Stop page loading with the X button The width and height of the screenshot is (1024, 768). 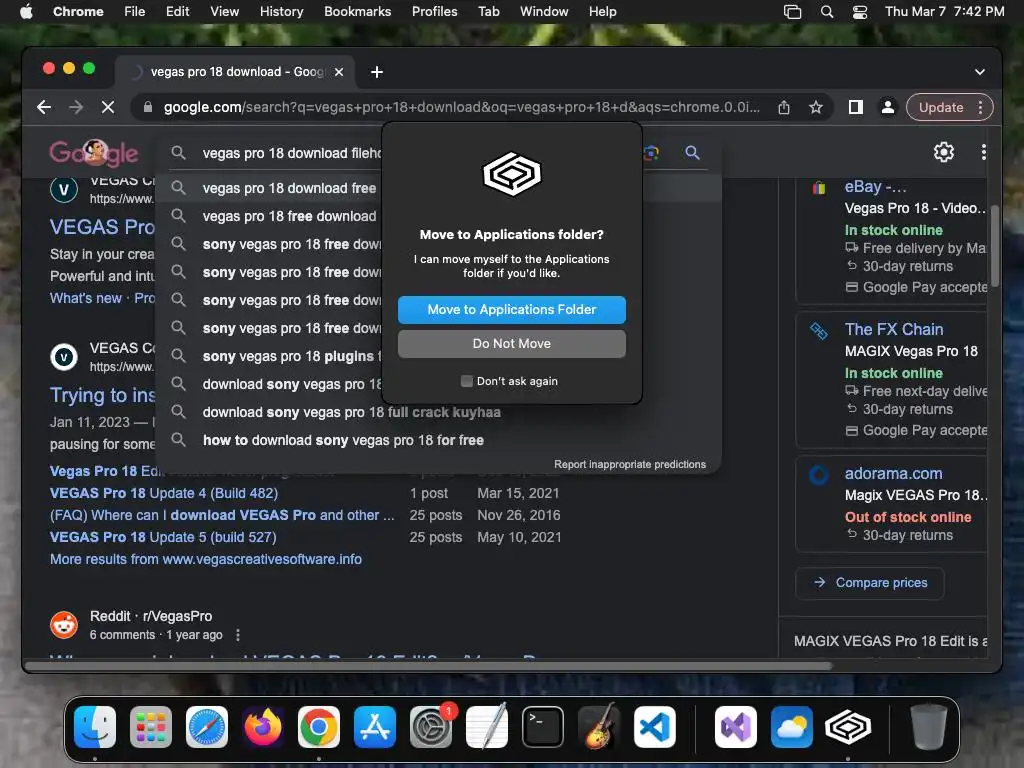click(108, 107)
